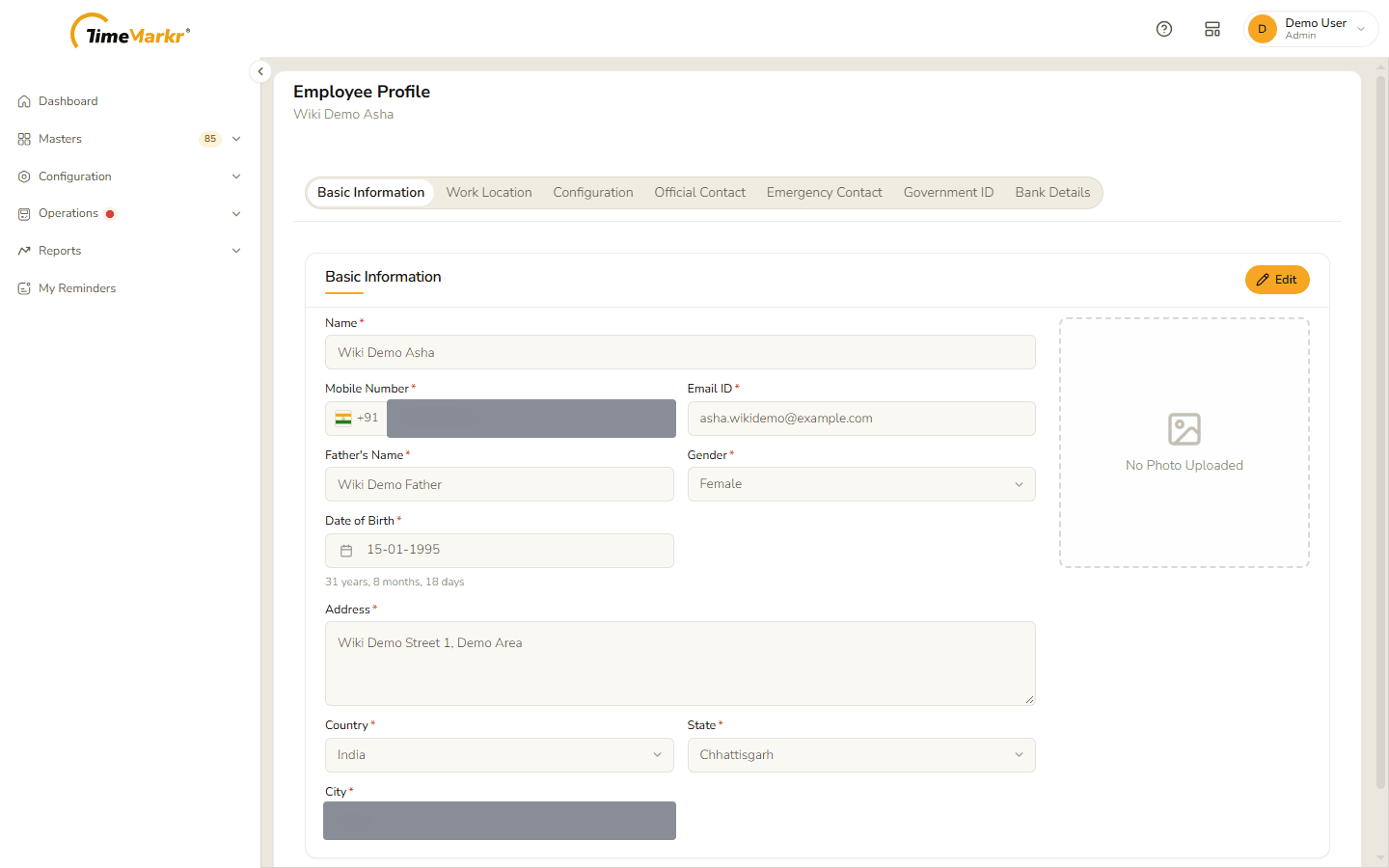Click the Configuration gear icon
The height and width of the screenshot is (868, 1389).
pos(24,176)
